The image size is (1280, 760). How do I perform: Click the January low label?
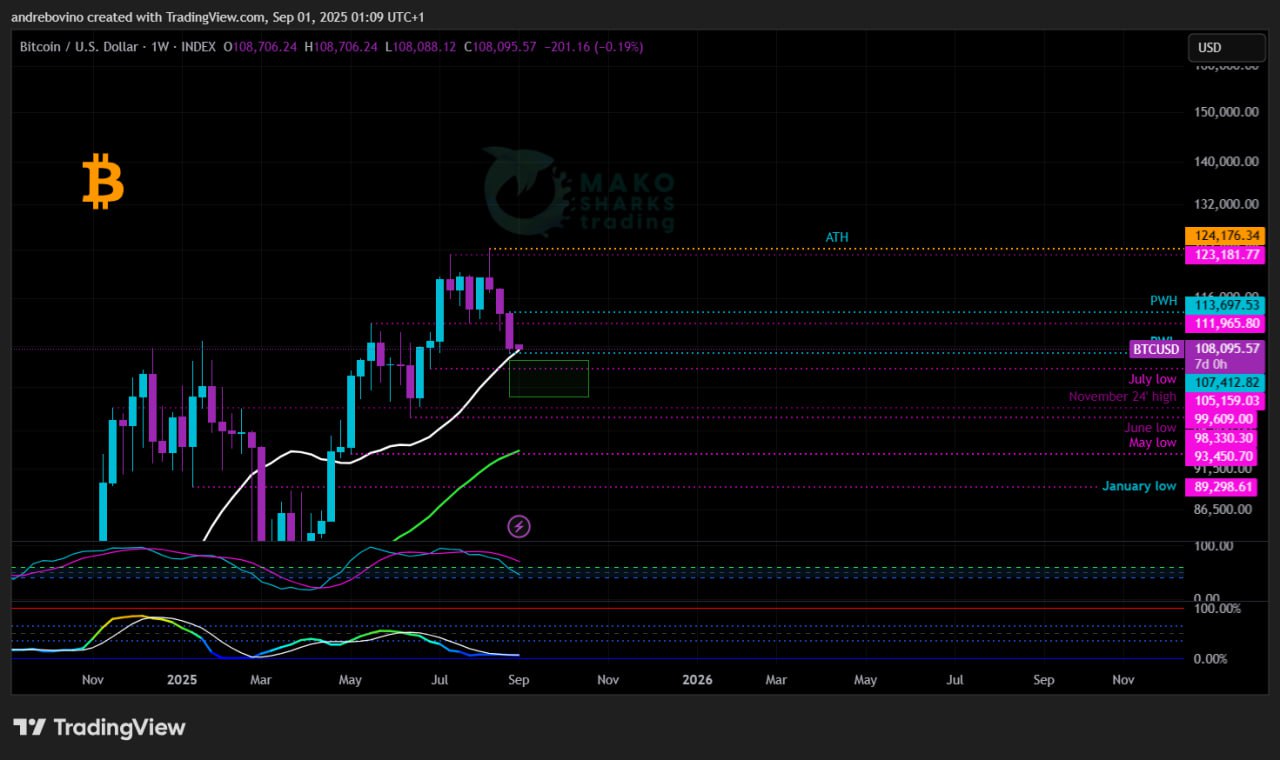[x=1139, y=486]
